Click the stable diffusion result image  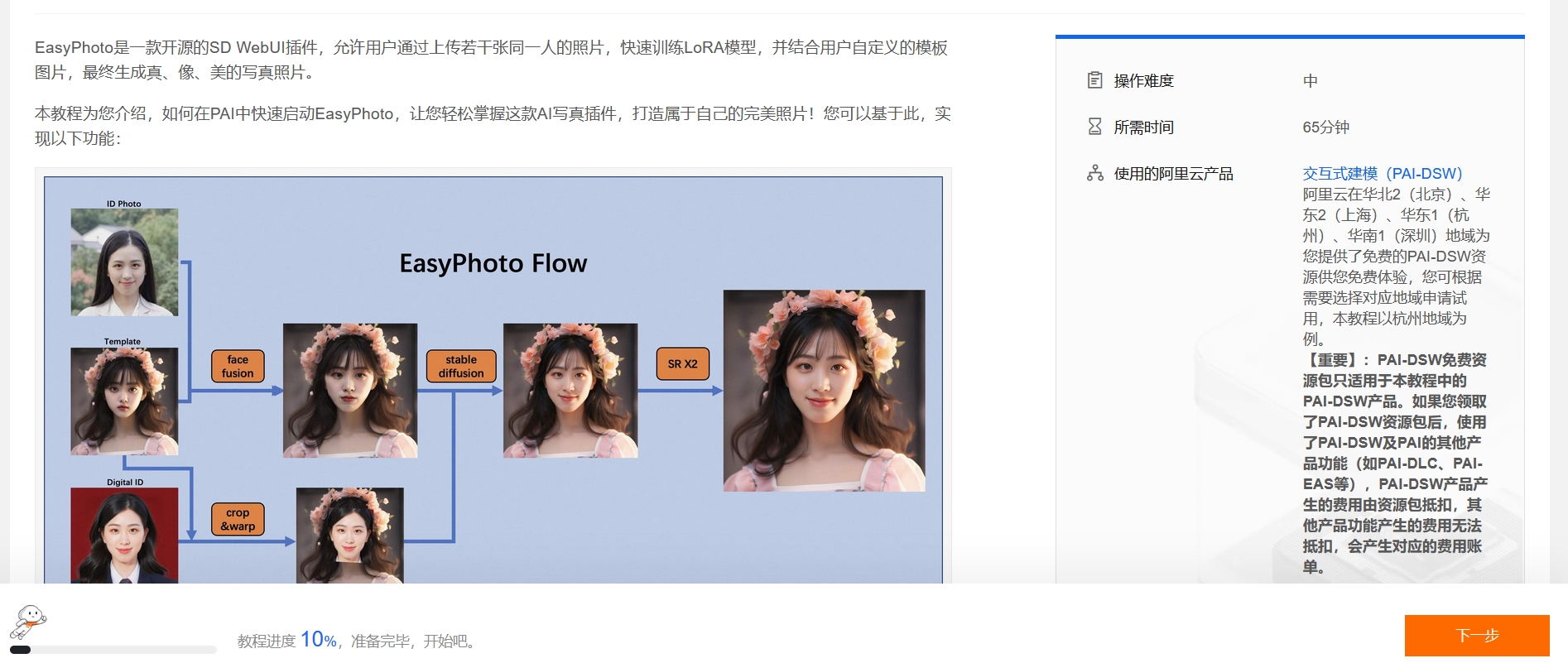click(570, 391)
